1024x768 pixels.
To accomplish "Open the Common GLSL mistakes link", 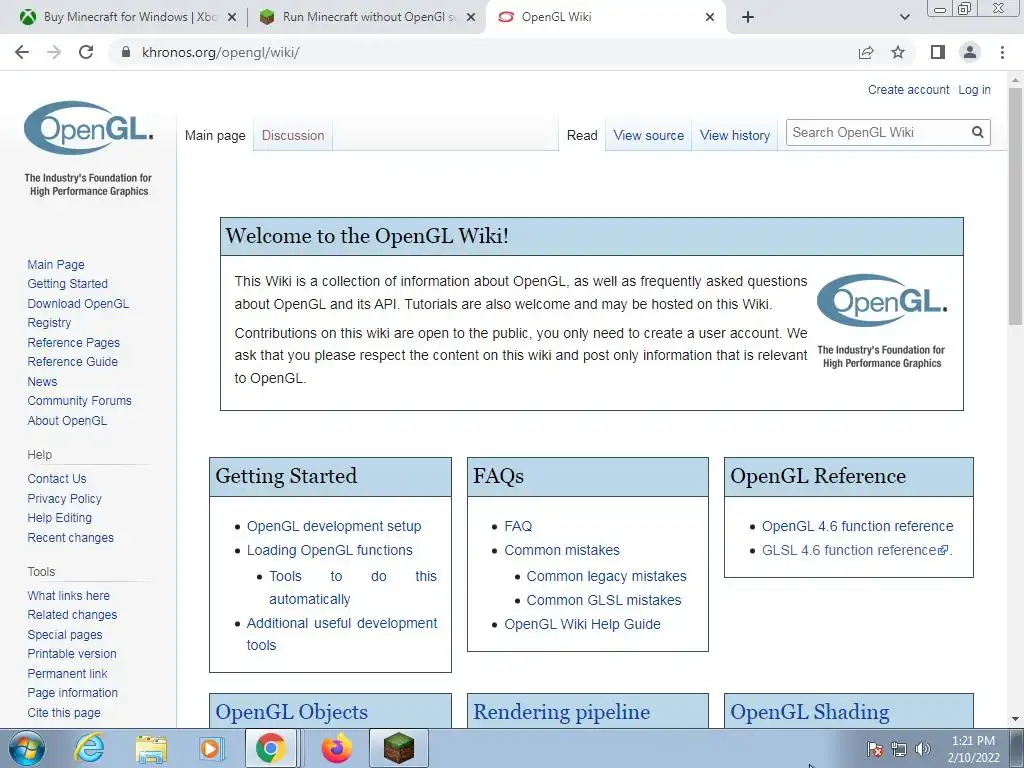I will click(603, 600).
